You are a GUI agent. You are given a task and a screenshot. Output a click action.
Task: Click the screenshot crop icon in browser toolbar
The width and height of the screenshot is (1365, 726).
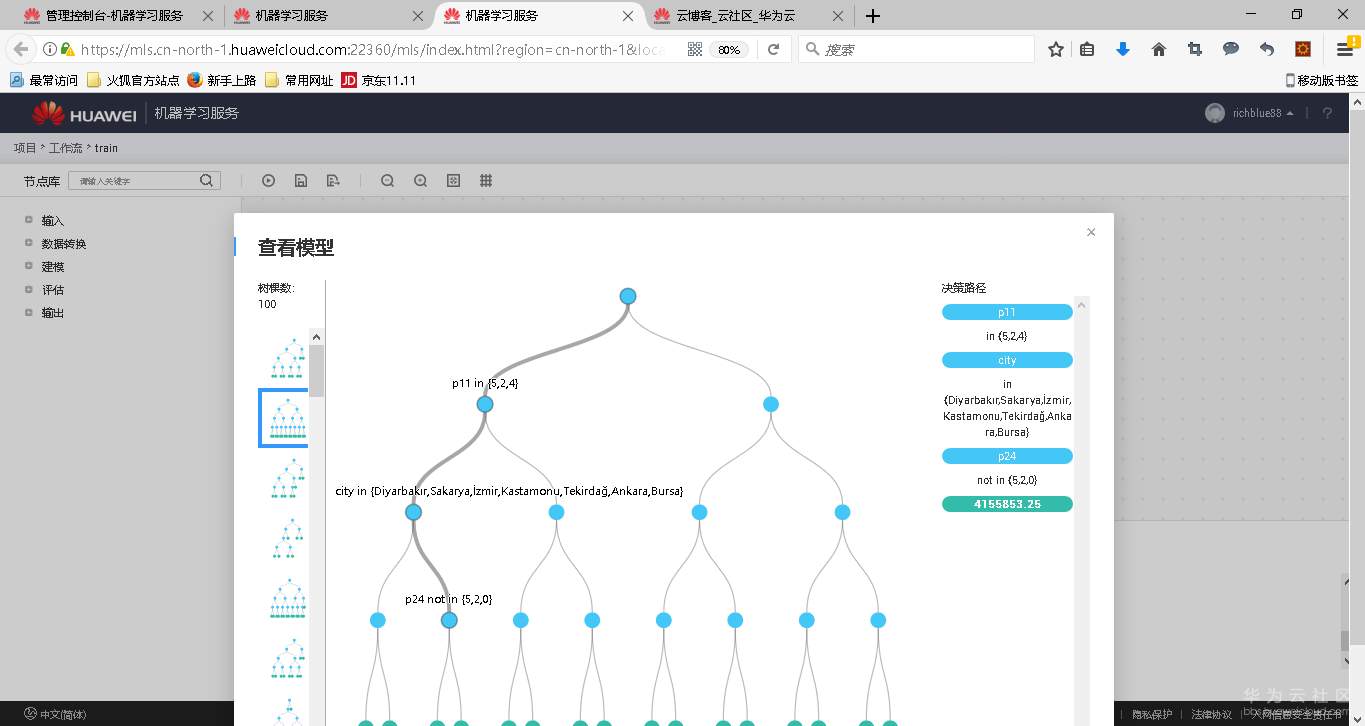pos(1195,49)
